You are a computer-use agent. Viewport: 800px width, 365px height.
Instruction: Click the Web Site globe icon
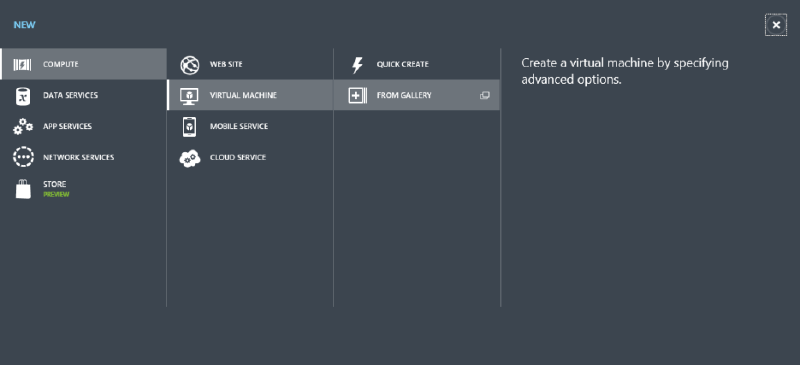[x=190, y=65]
